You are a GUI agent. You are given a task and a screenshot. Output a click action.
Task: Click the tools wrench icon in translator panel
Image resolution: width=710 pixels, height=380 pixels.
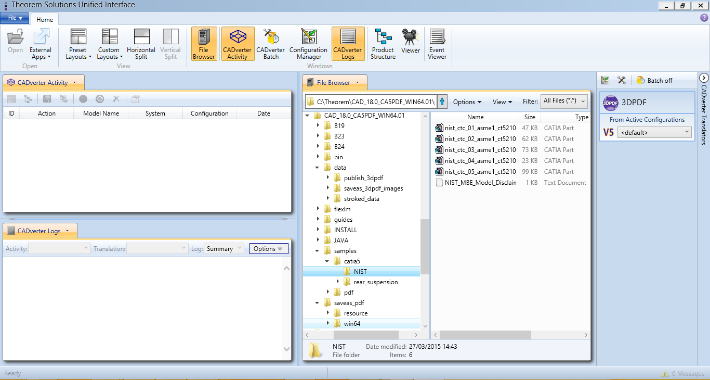(x=622, y=80)
